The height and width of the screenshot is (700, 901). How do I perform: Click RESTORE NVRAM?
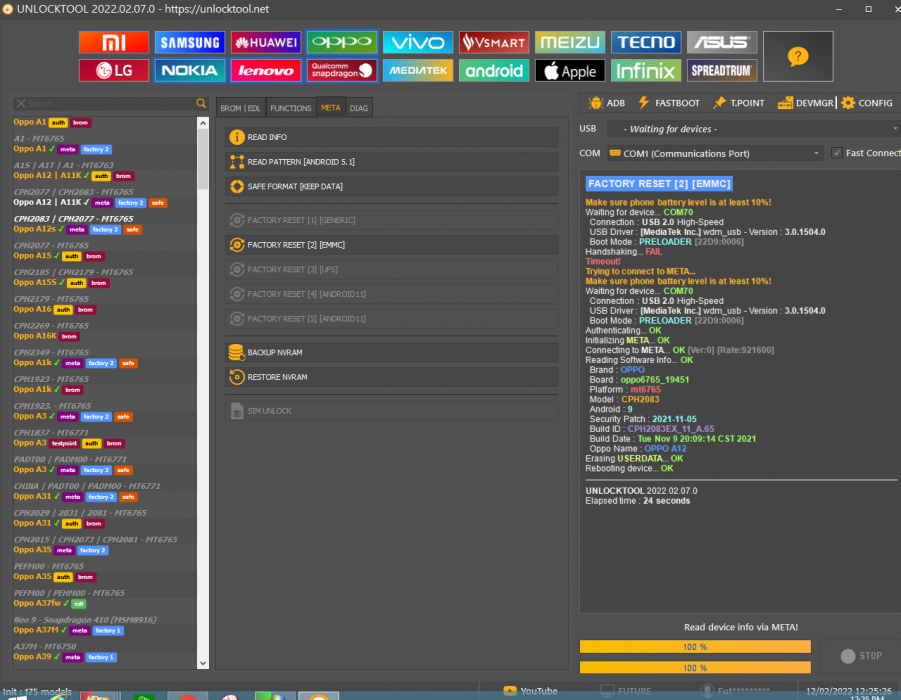pyautogui.click(x=391, y=377)
